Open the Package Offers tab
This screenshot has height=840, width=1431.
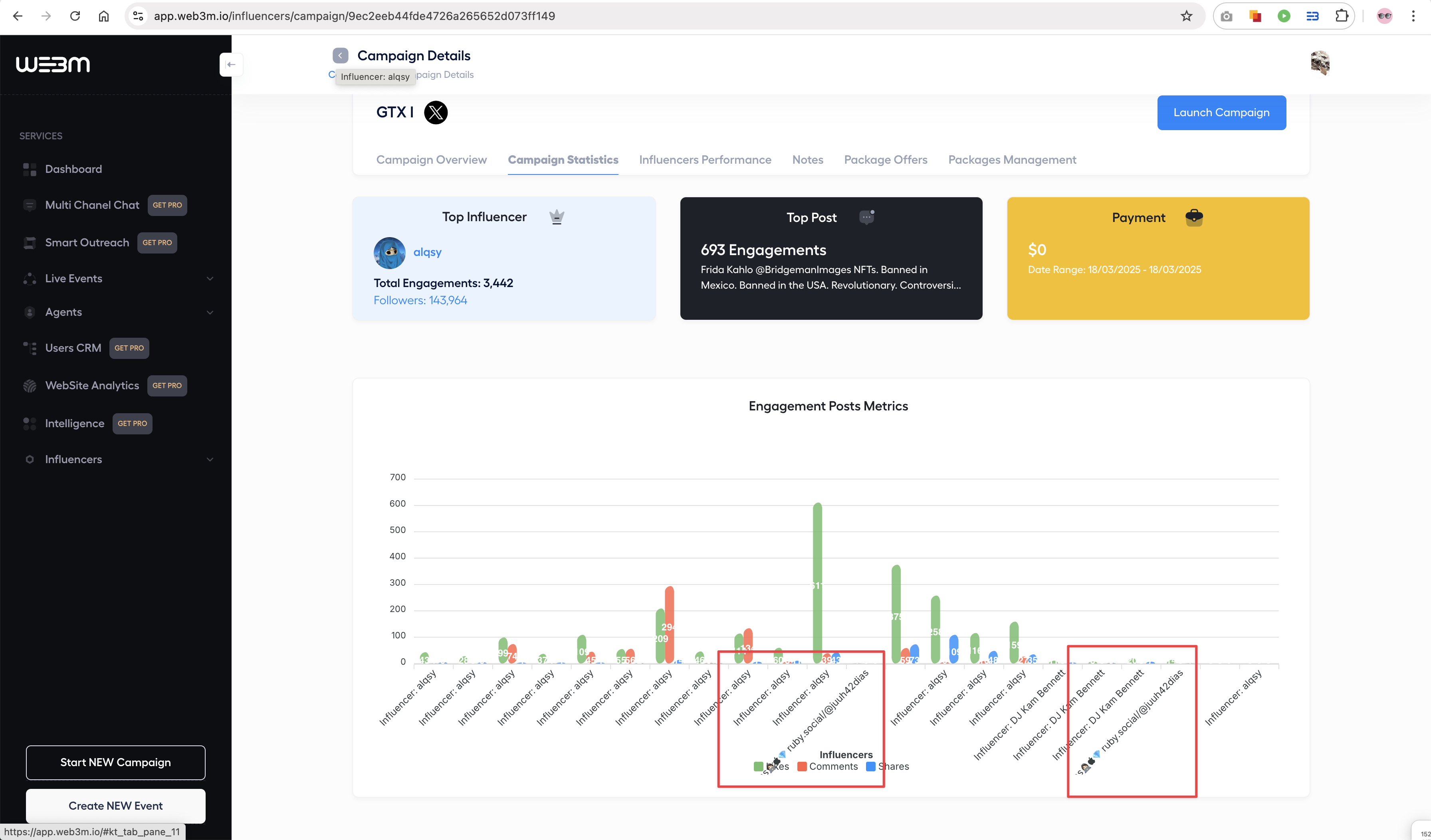pos(885,160)
